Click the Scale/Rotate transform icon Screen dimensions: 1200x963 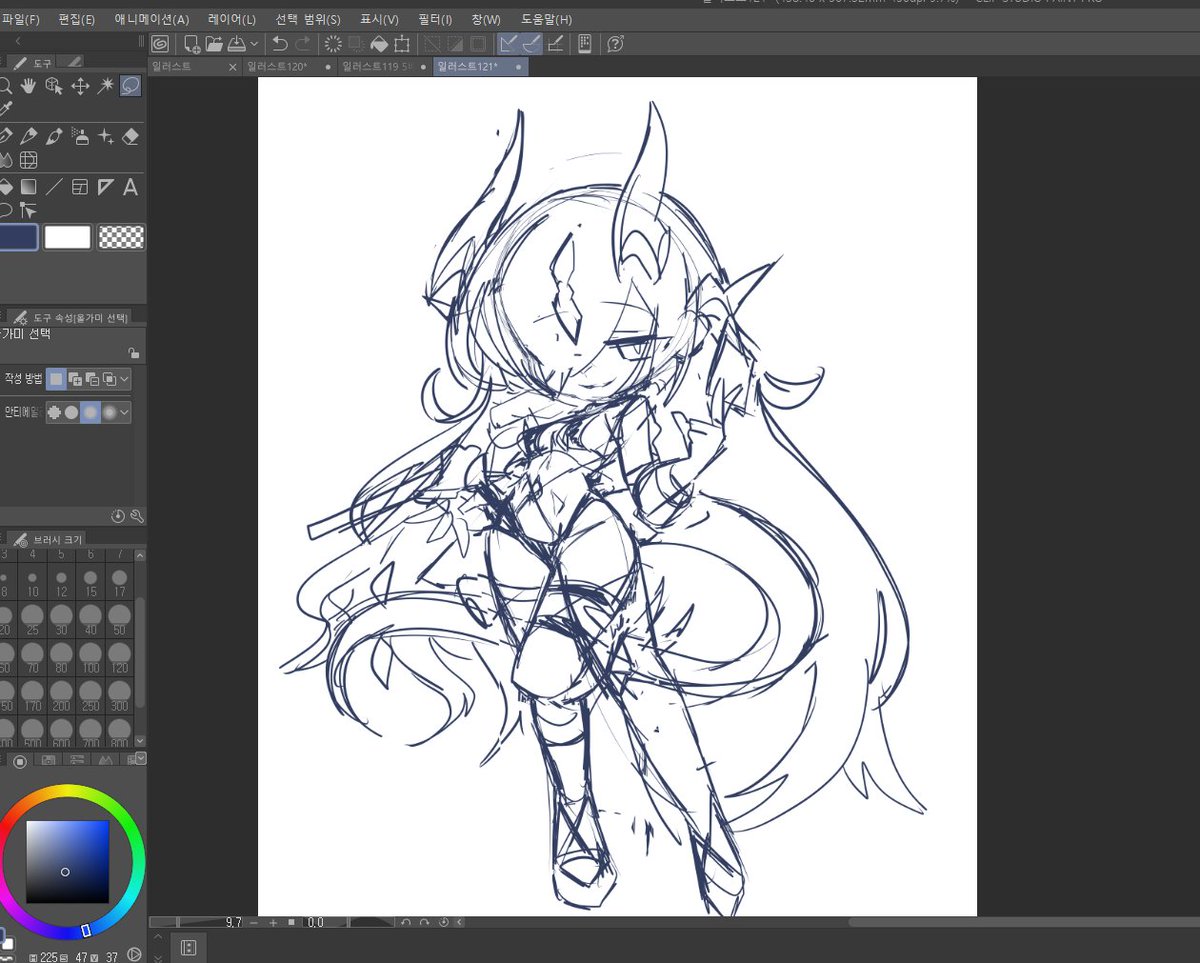pos(402,44)
